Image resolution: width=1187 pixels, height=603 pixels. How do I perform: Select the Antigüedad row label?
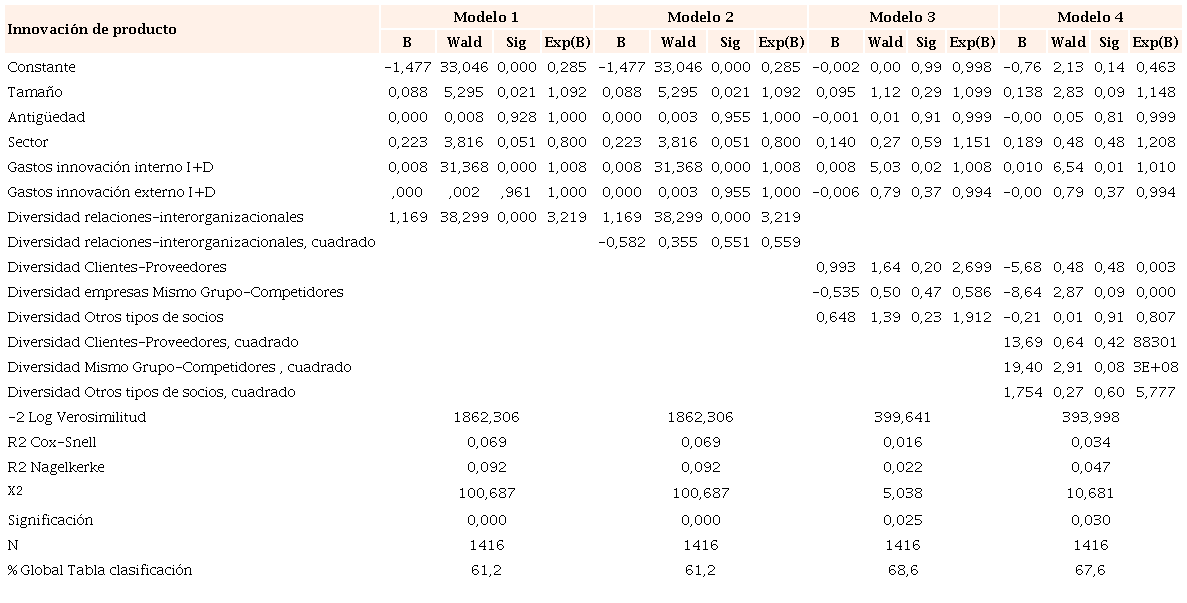pos(46,117)
